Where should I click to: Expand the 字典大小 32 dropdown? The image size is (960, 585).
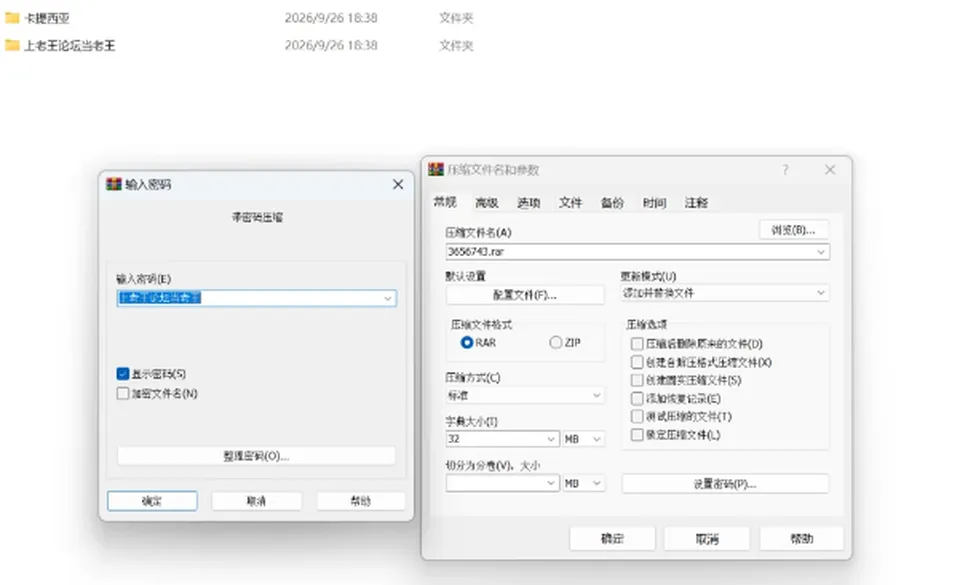550,439
